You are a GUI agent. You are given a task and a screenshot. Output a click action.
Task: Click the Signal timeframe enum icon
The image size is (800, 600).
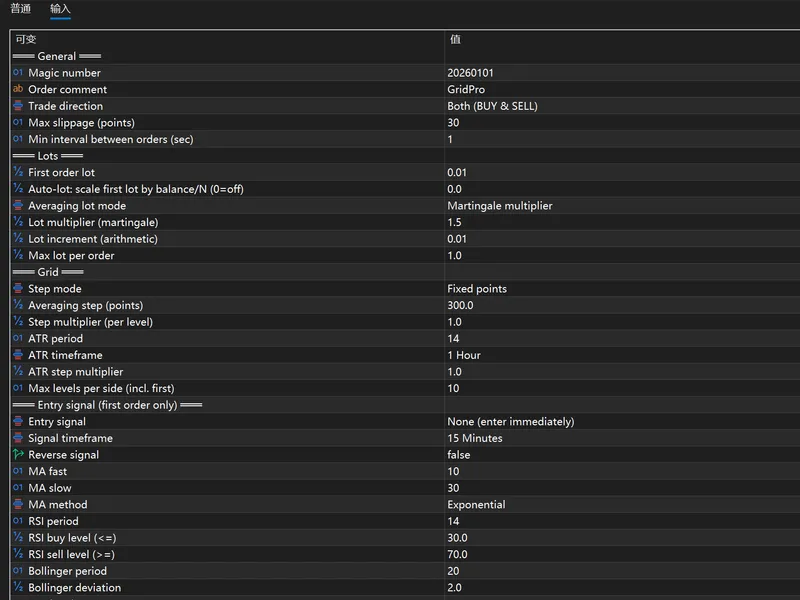tap(18, 438)
